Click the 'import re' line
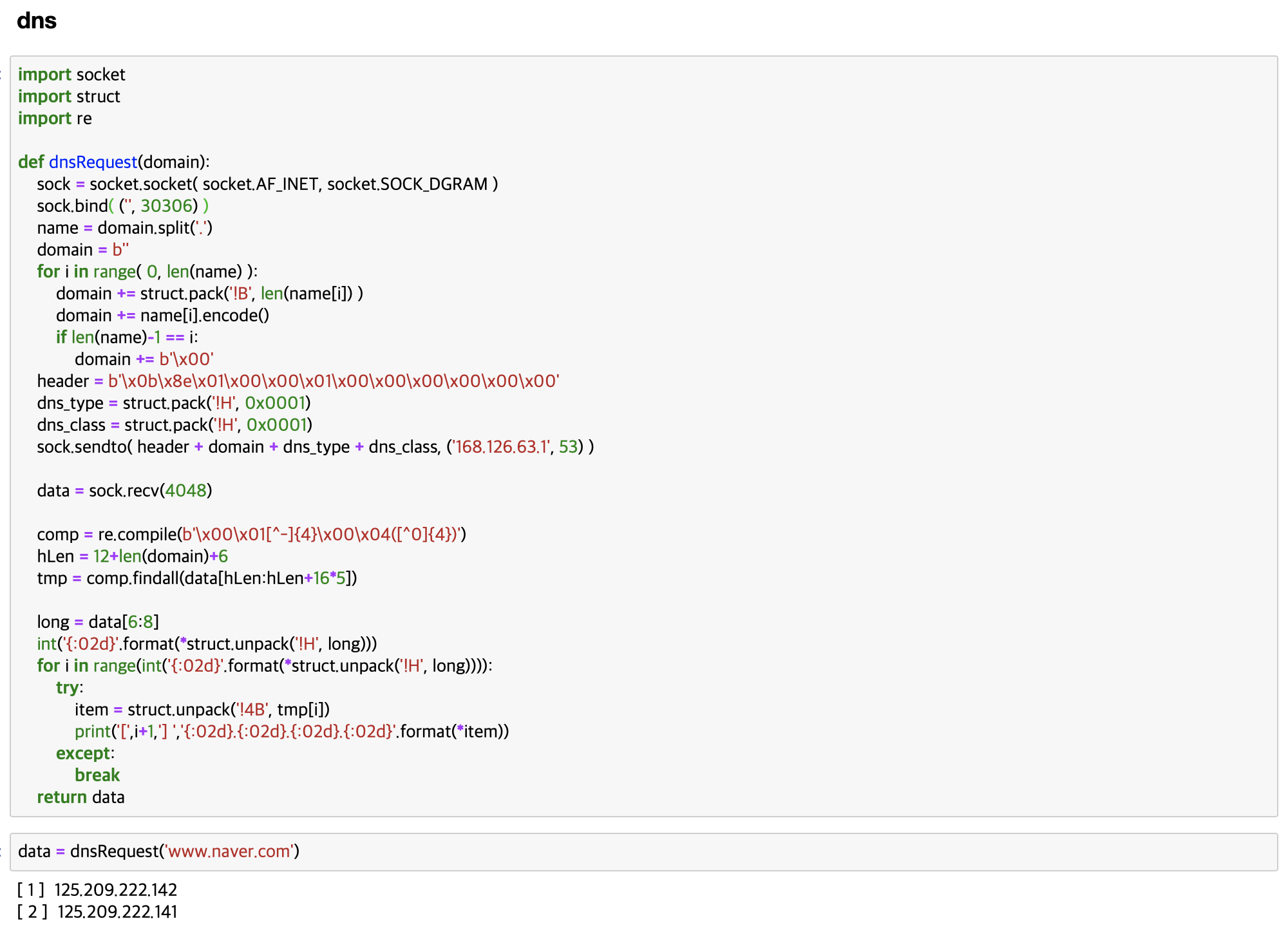1288x930 pixels. (x=55, y=119)
